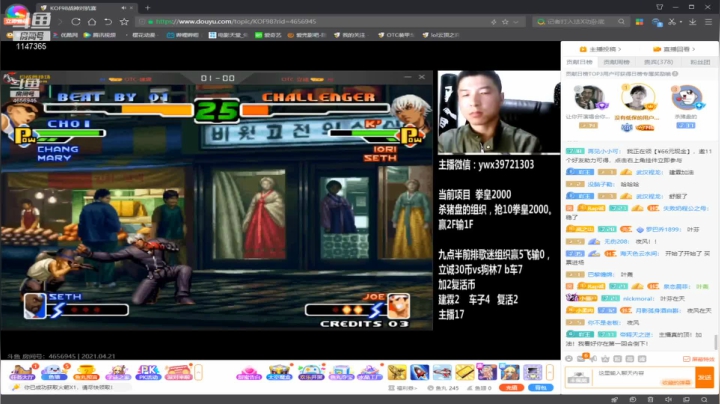Open the colorful apps grid icon
This screenshot has height=404, width=720.
[x=639, y=22]
